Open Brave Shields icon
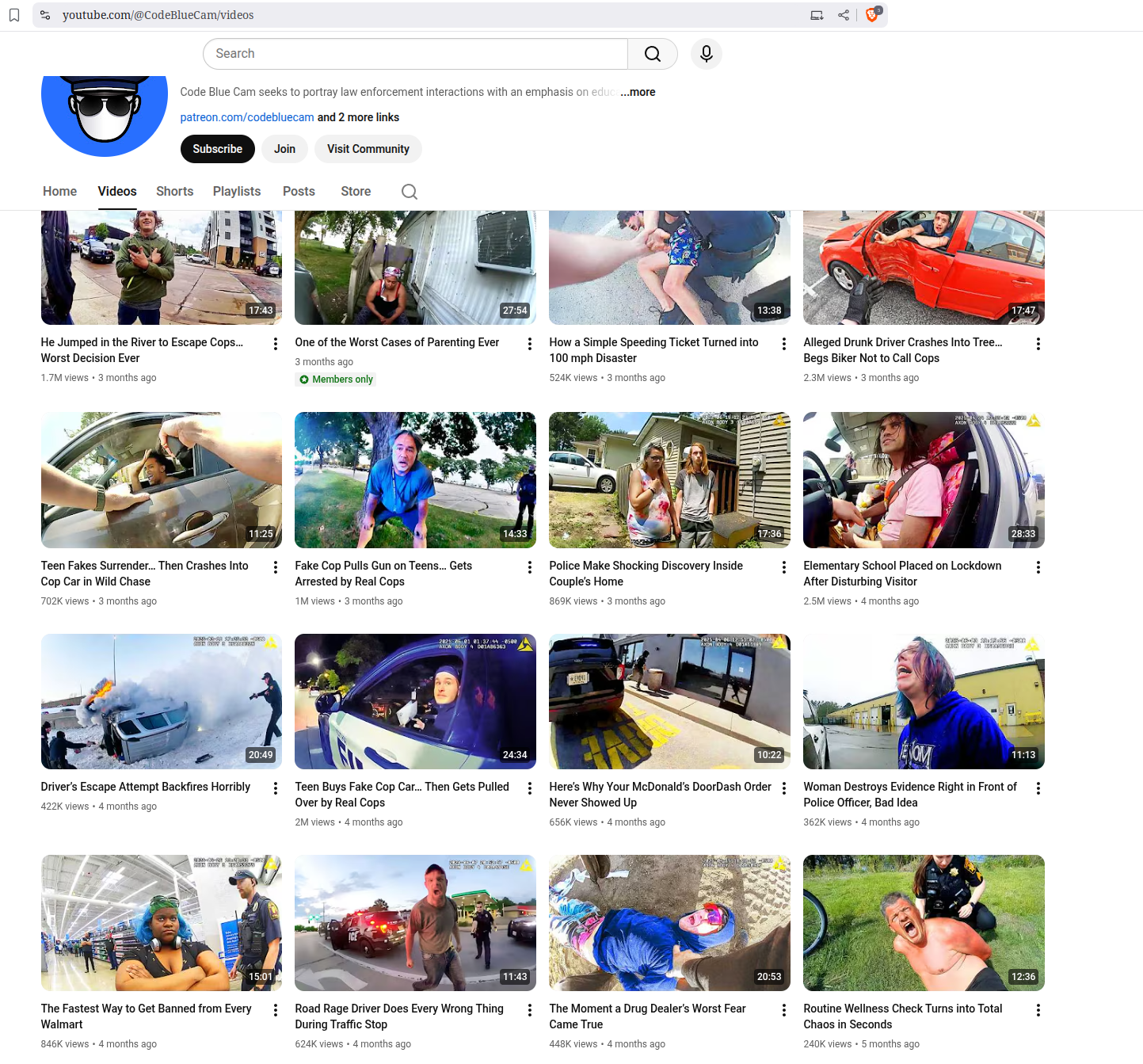The height and width of the screenshot is (1064, 1143). [872, 14]
